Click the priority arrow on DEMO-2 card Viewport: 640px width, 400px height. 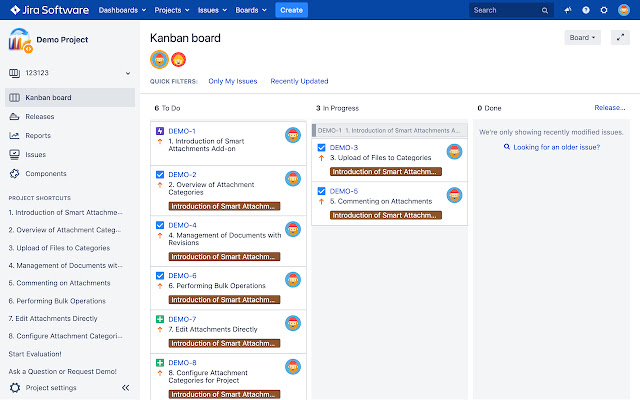tap(160, 185)
